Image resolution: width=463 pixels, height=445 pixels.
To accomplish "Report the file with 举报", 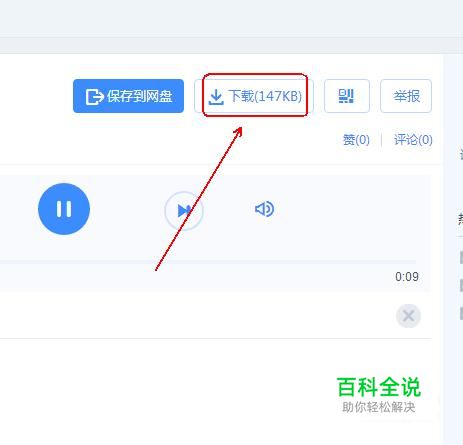I will coord(406,96).
